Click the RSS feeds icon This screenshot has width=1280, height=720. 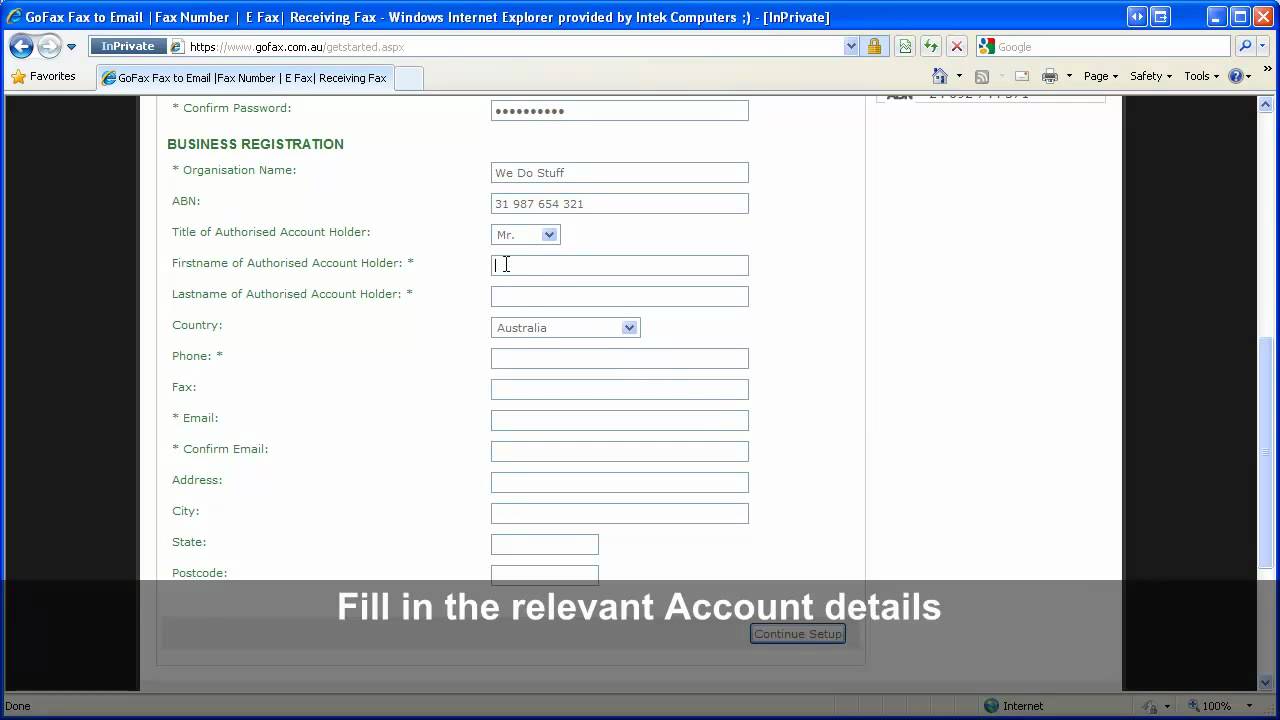coord(982,76)
